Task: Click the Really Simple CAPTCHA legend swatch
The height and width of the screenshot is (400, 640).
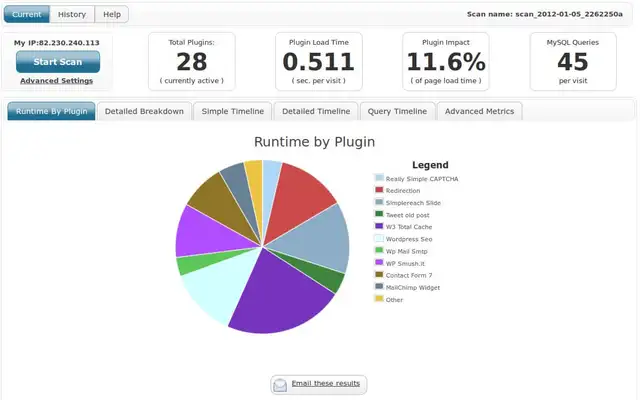Action: [379, 178]
